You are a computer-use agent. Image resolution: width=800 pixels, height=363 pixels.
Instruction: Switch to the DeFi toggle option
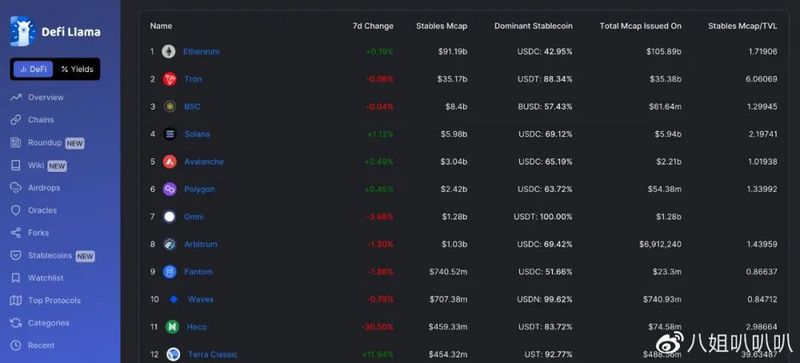coord(33,69)
